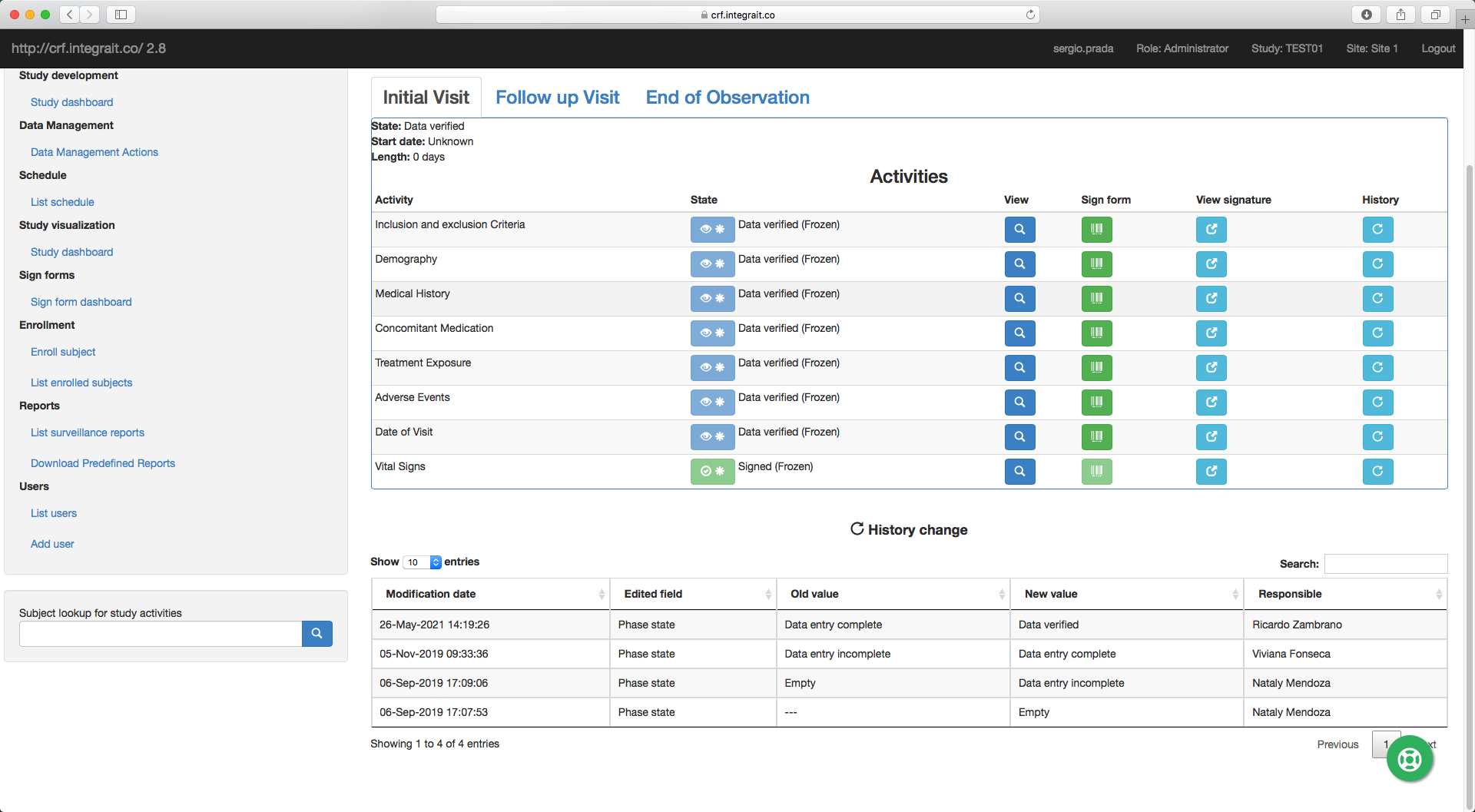This screenshot has width=1475, height=812.
Task: Toggle the asterisk indicator on Concomitant Medication
Action: click(x=721, y=333)
